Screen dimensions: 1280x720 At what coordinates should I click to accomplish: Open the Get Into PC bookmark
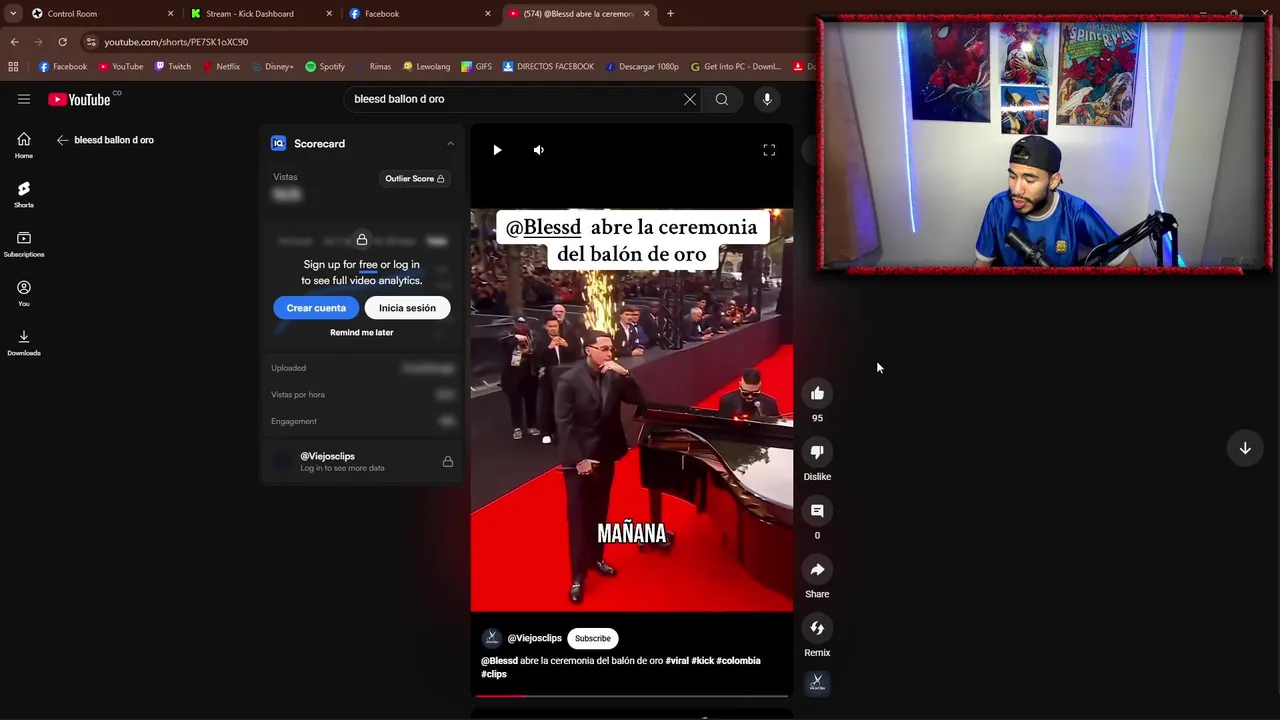735,67
